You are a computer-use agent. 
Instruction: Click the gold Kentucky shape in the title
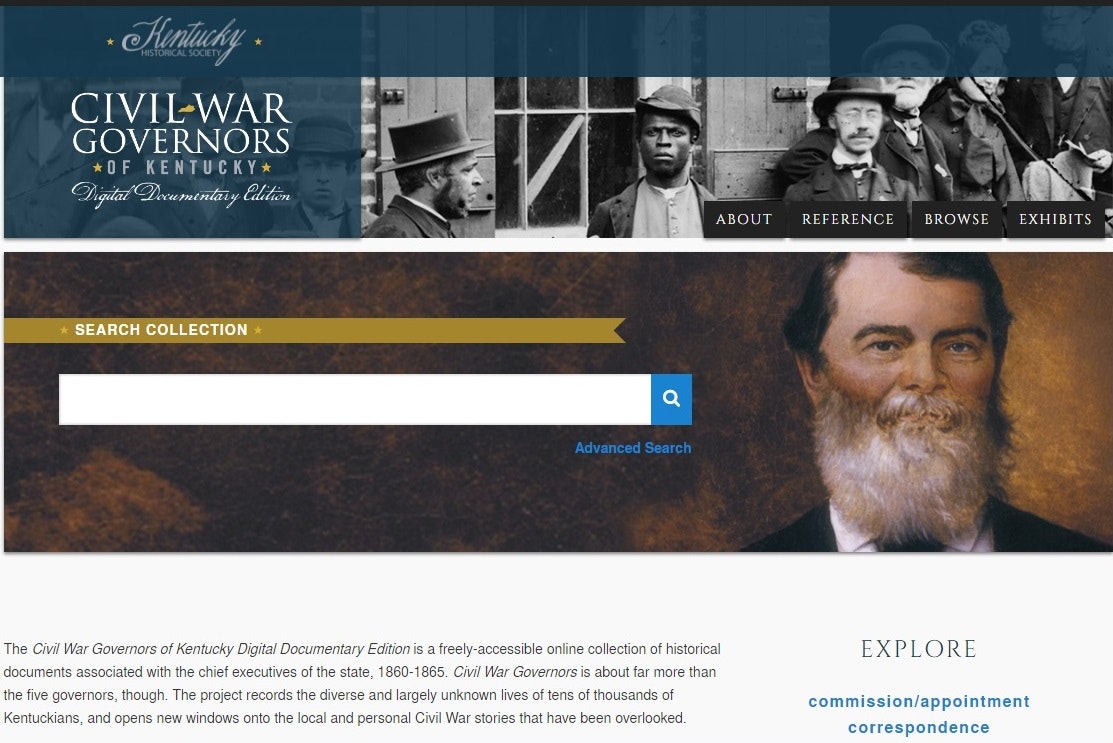pyautogui.click(x=187, y=109)
